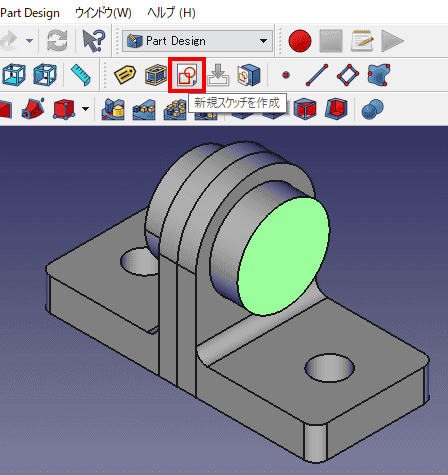Open the macros notepad dialog
The image size is (448, 475).
pyautogui.click(x=362, y=41)
